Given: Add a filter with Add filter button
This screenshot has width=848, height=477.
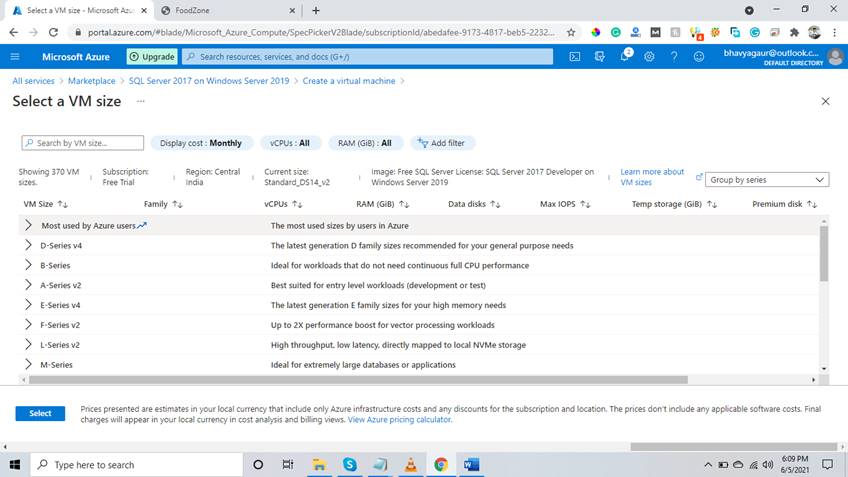Looking at the screenshot, I should pos(442,143).
